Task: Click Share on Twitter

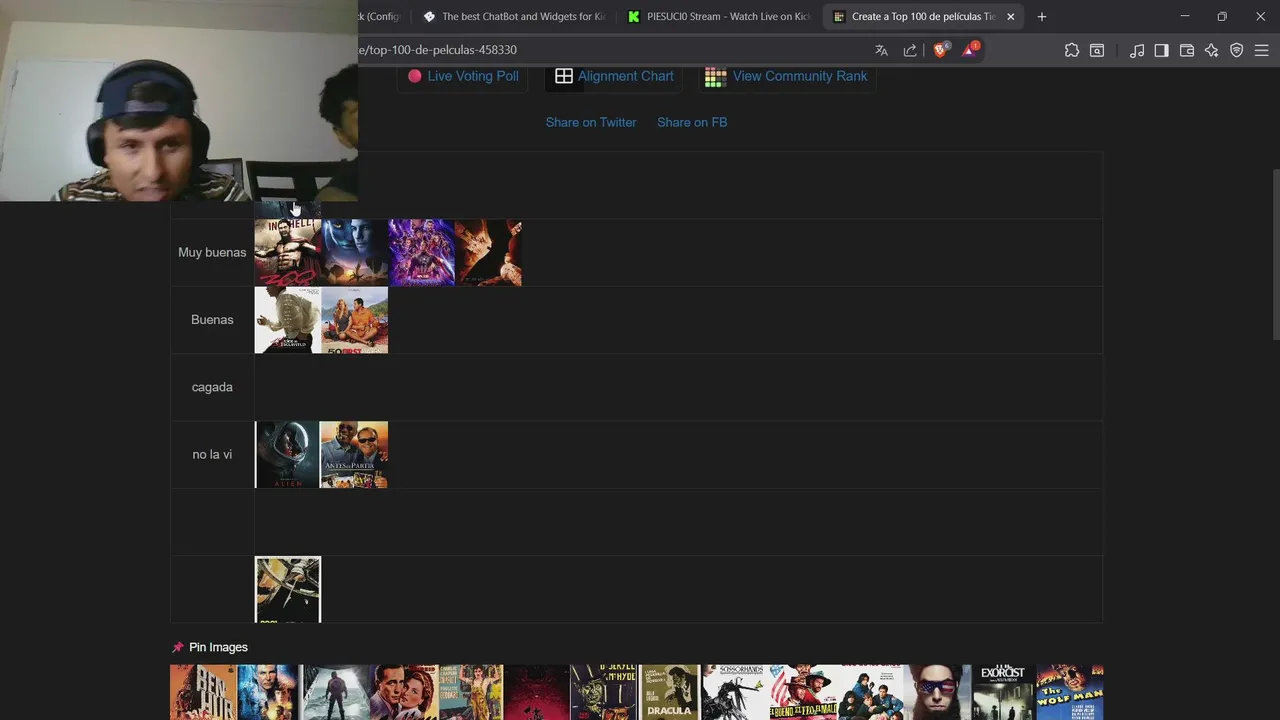Action: click(x=591, y=122)
